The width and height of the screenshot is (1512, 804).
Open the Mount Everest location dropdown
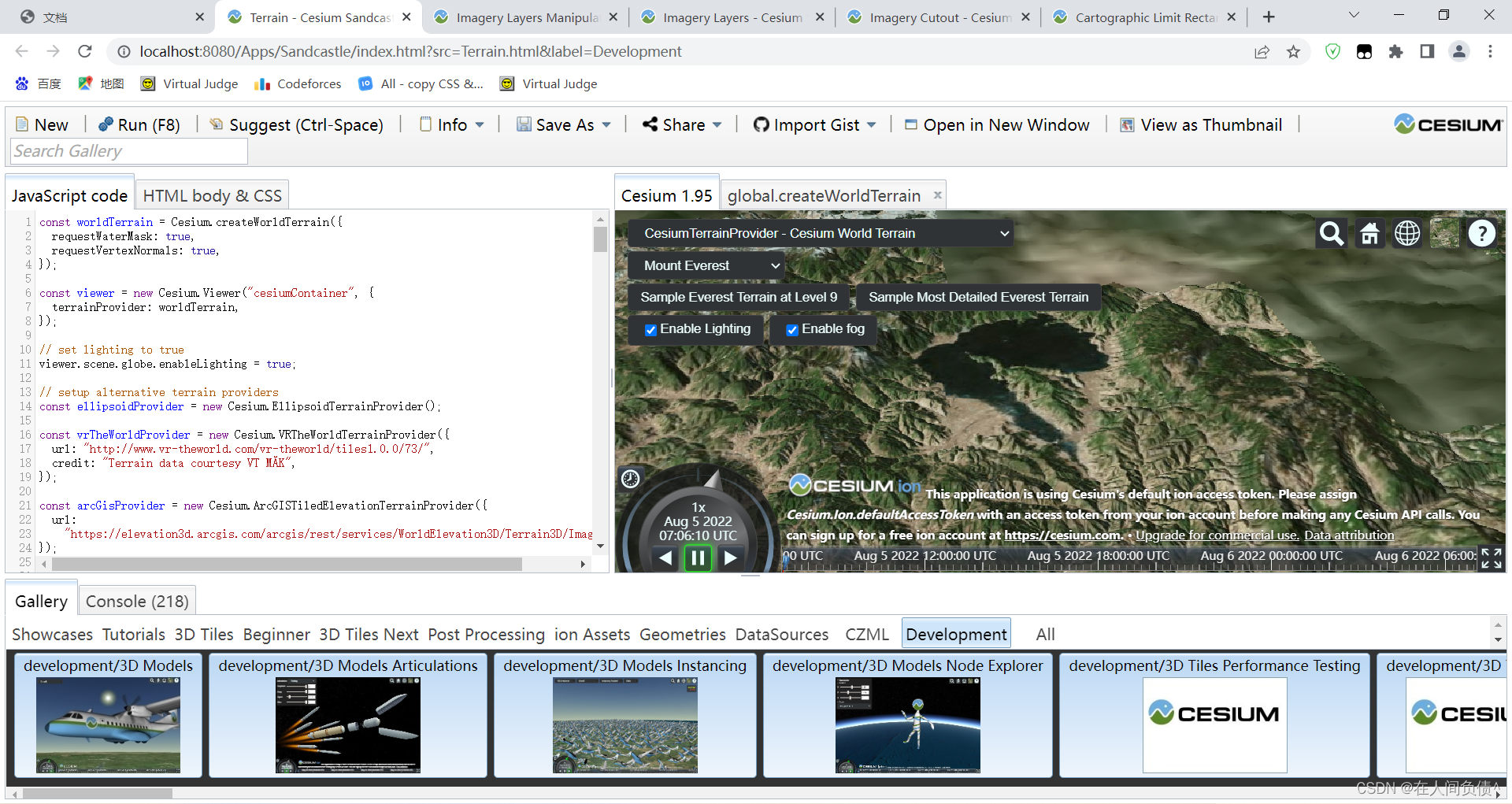tap(706, 265)
